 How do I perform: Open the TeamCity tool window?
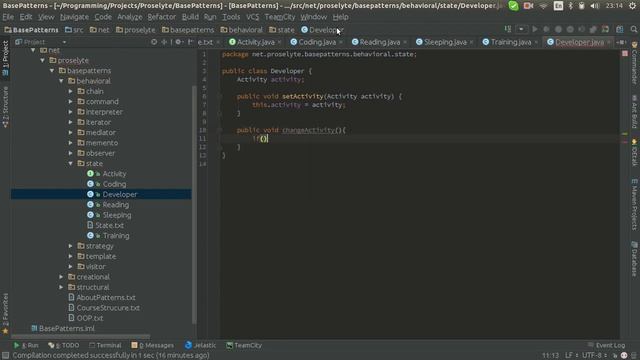[x=244, y=345]
